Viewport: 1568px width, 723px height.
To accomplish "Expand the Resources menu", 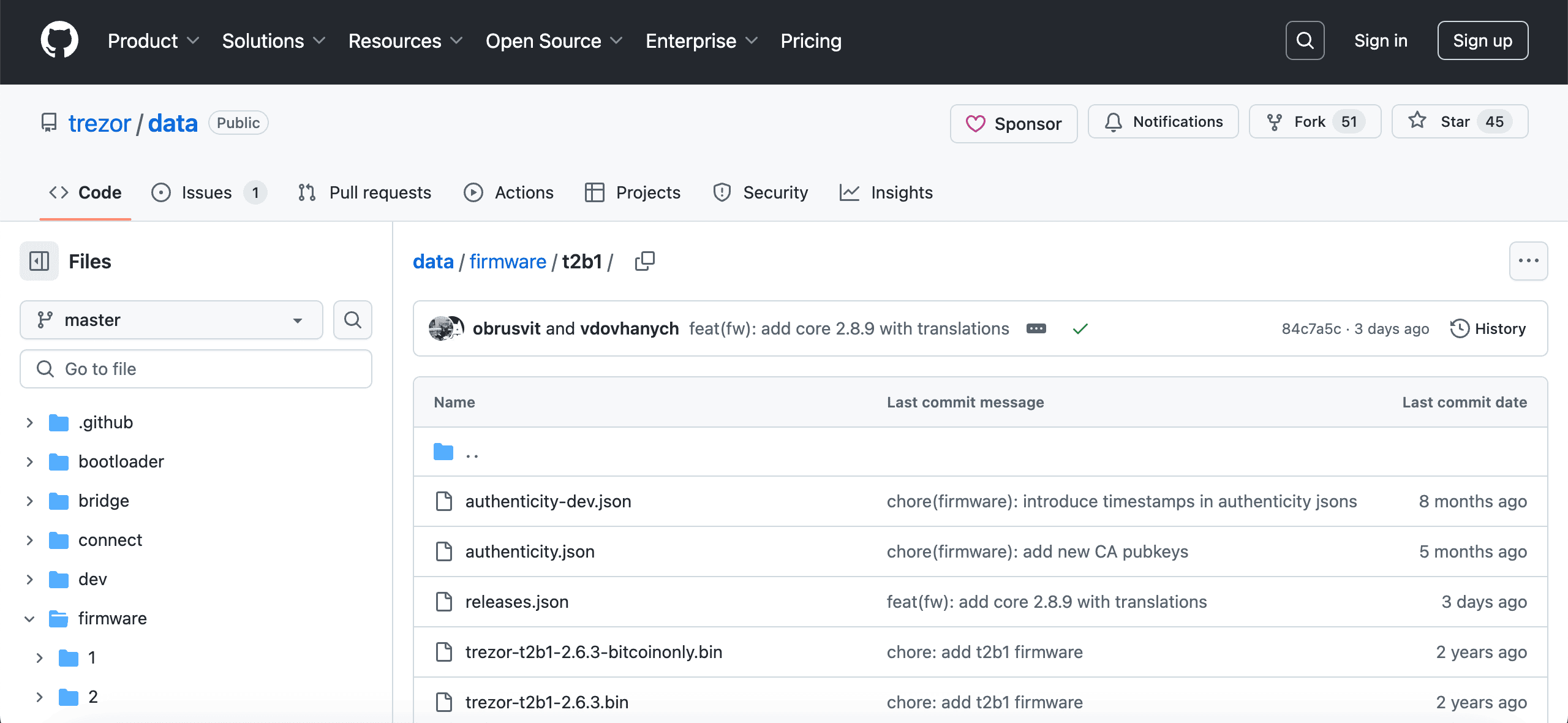I will [405, 41].
